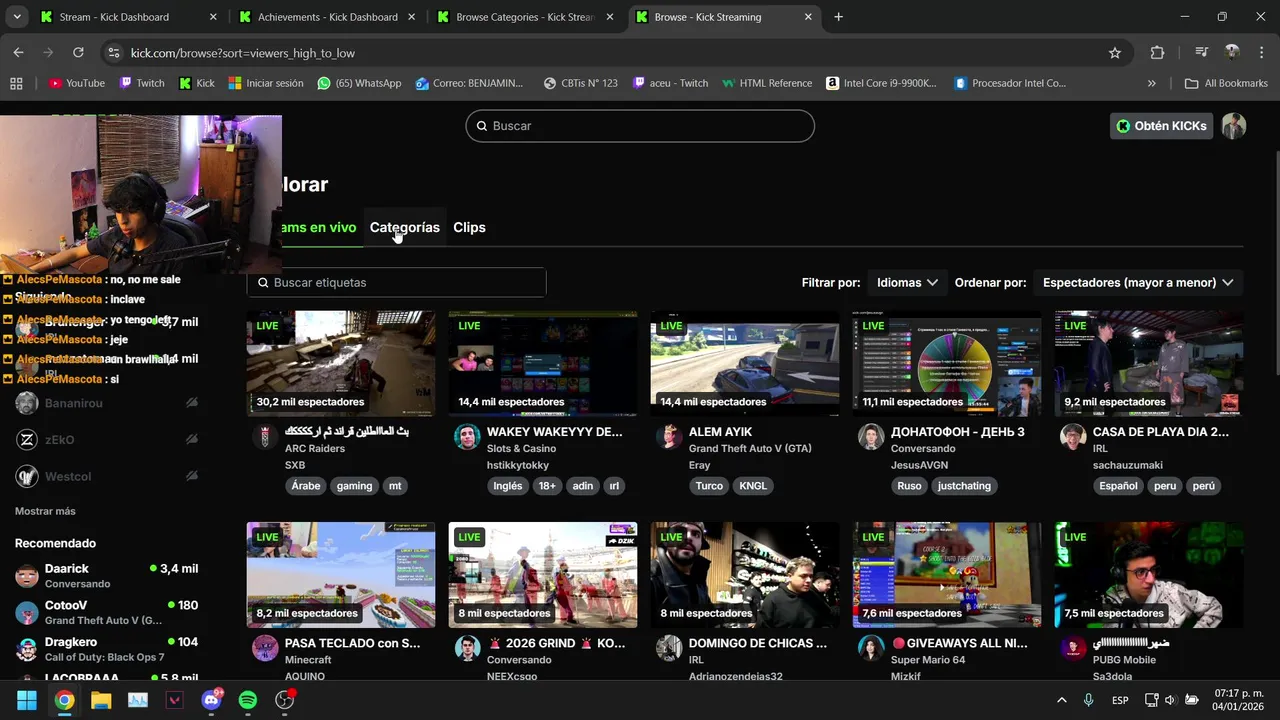Open the WAKEY WAKEYYY stream thumbnail
Viewport: 1280px width, 720px height.
coord(543,363)
